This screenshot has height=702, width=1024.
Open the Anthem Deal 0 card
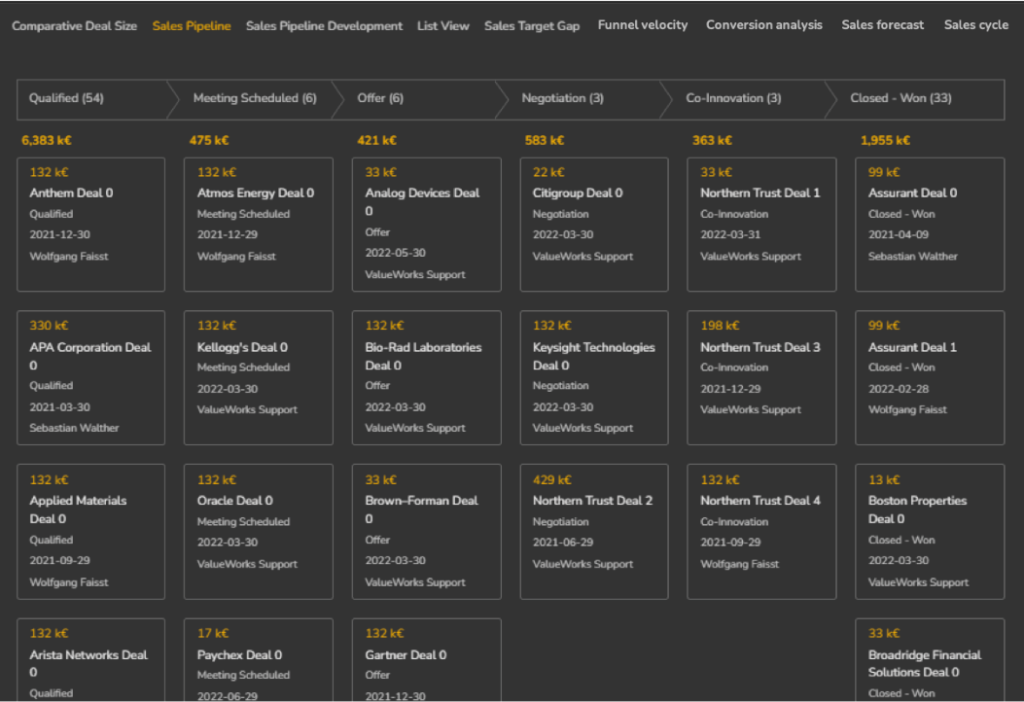[91, 224]
